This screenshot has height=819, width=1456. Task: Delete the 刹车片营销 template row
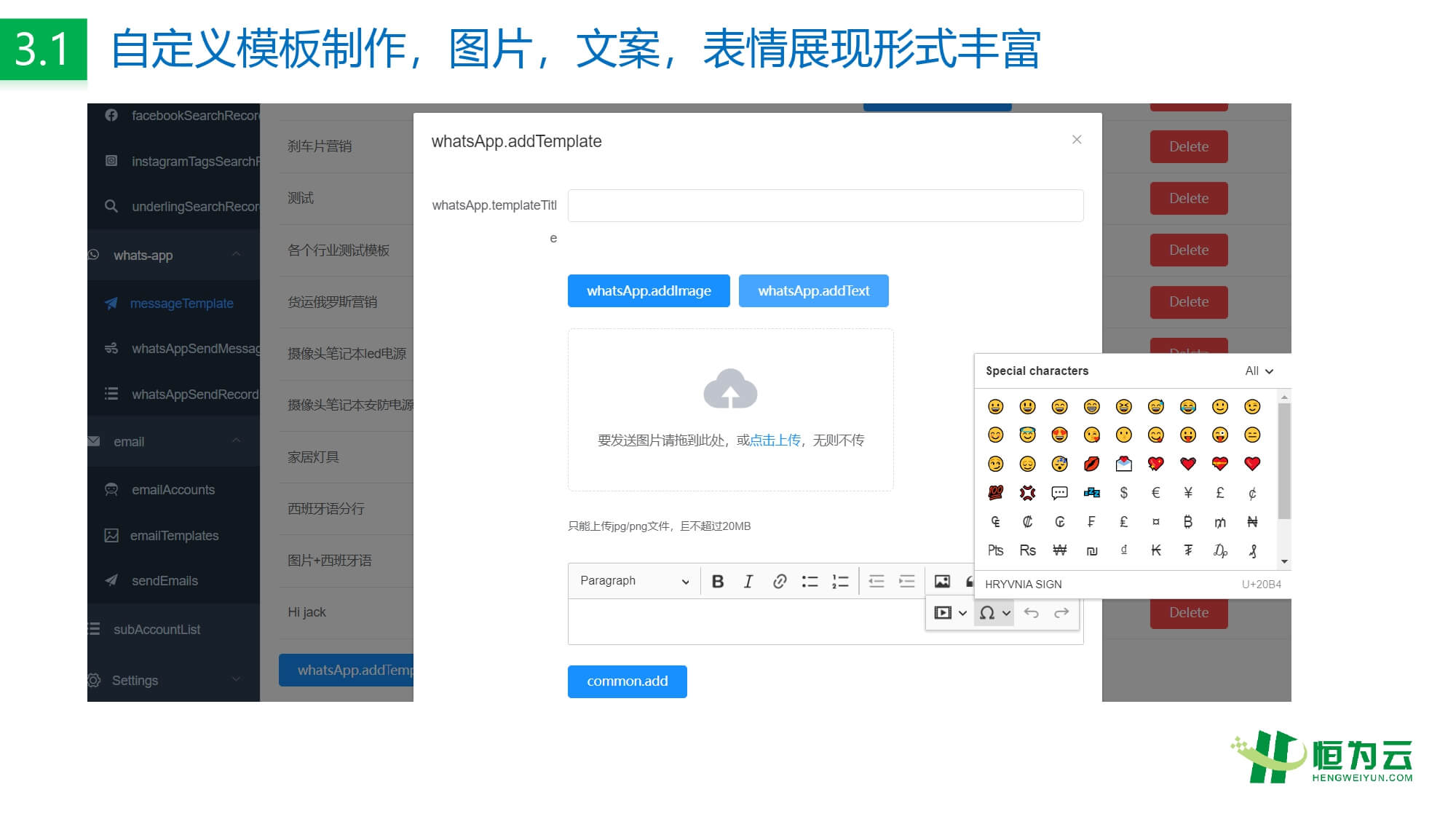click(x=1189, y=146)
